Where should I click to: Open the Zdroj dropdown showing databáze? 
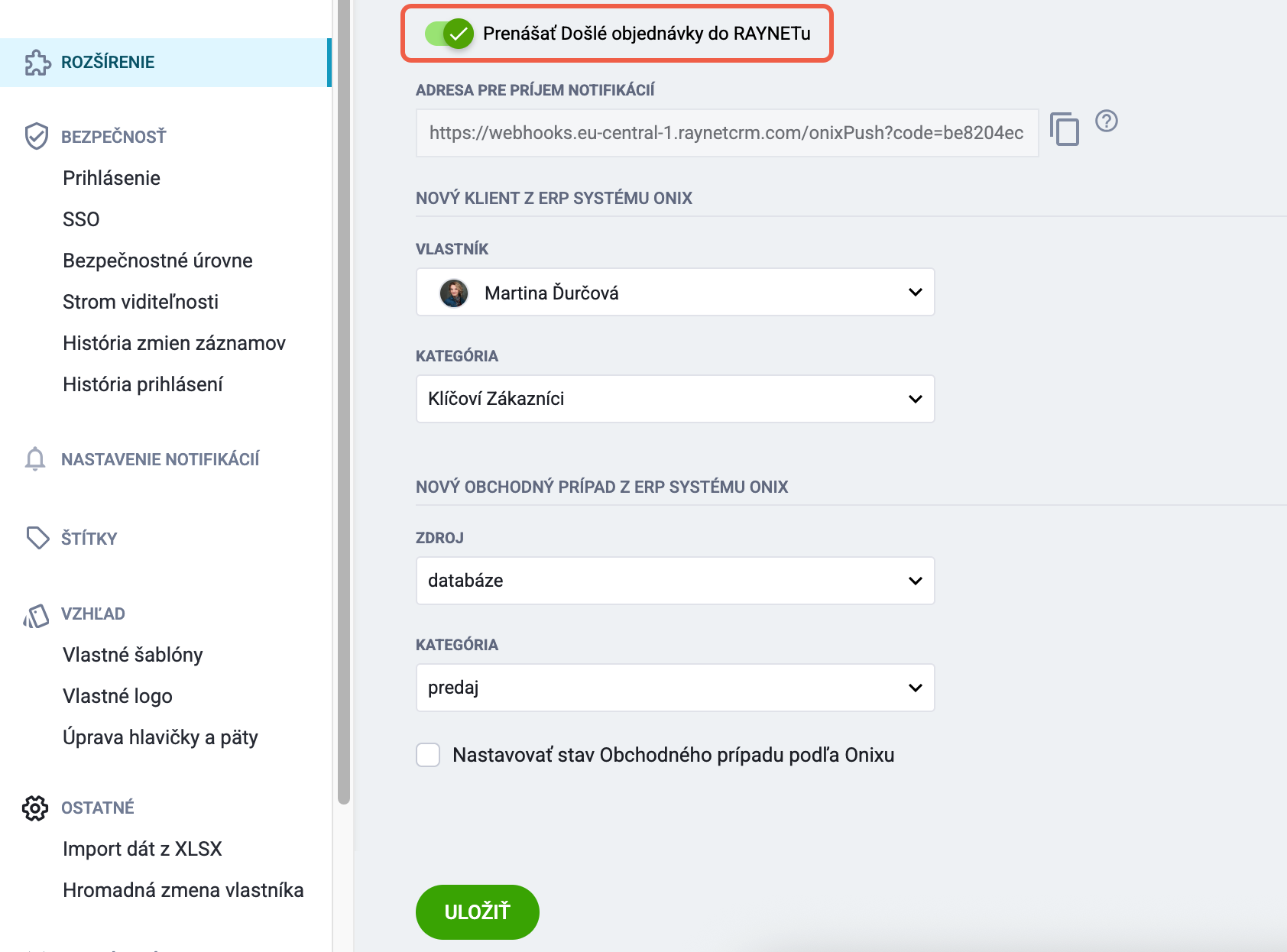click(675, 581)
